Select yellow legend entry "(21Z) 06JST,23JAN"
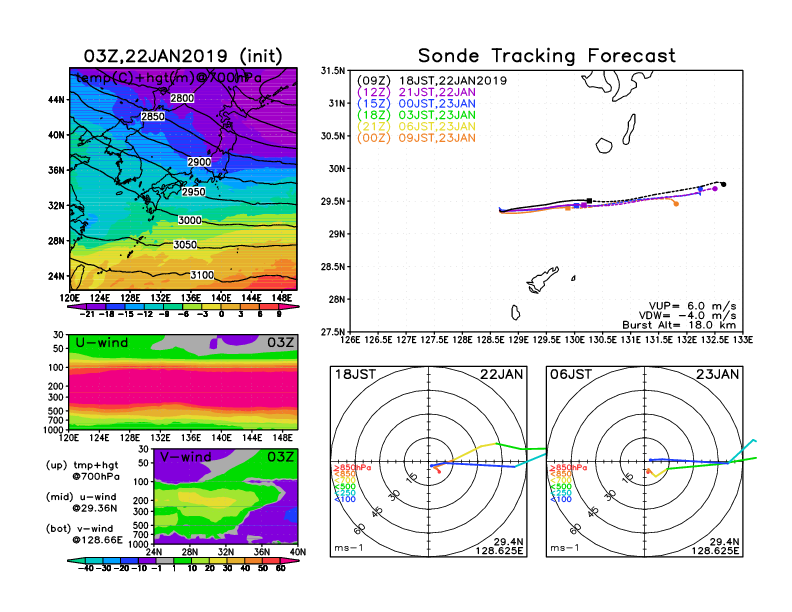The width and height of the screenshot is (792, 612). [x=416, y=127]
